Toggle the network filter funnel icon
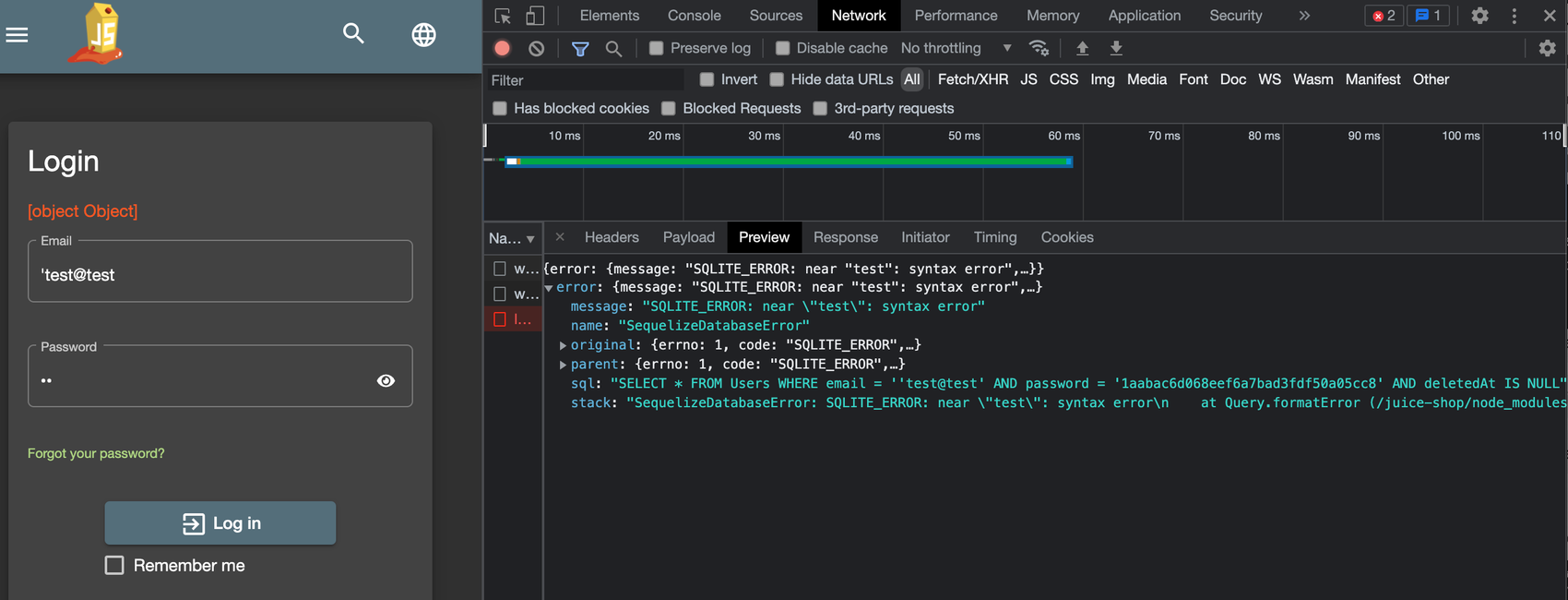Screen dimensions: 1568x600 point(580,48)
